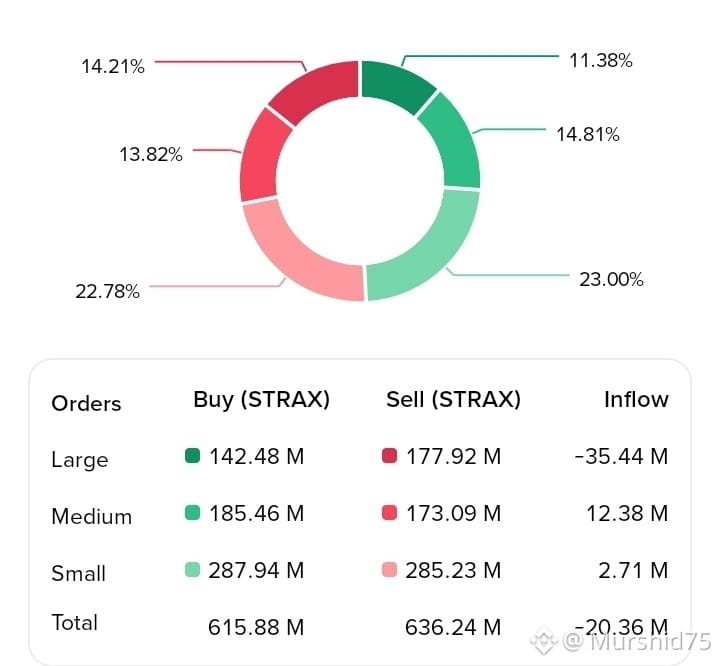The image size is (719, 666).
Task: Click the Orders column header
Action: coord(86,404)
